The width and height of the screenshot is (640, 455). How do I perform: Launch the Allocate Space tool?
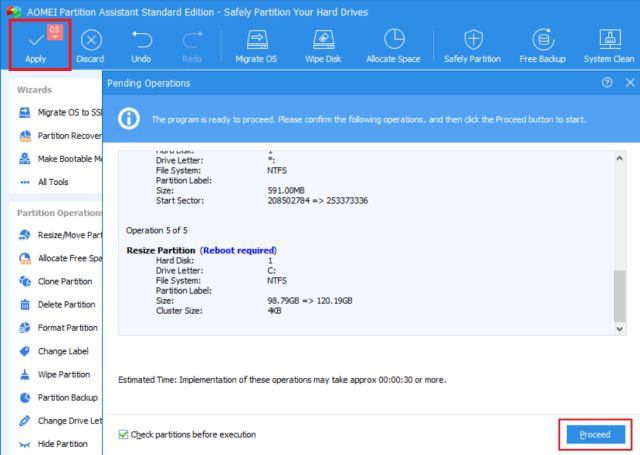click(393, 44)
